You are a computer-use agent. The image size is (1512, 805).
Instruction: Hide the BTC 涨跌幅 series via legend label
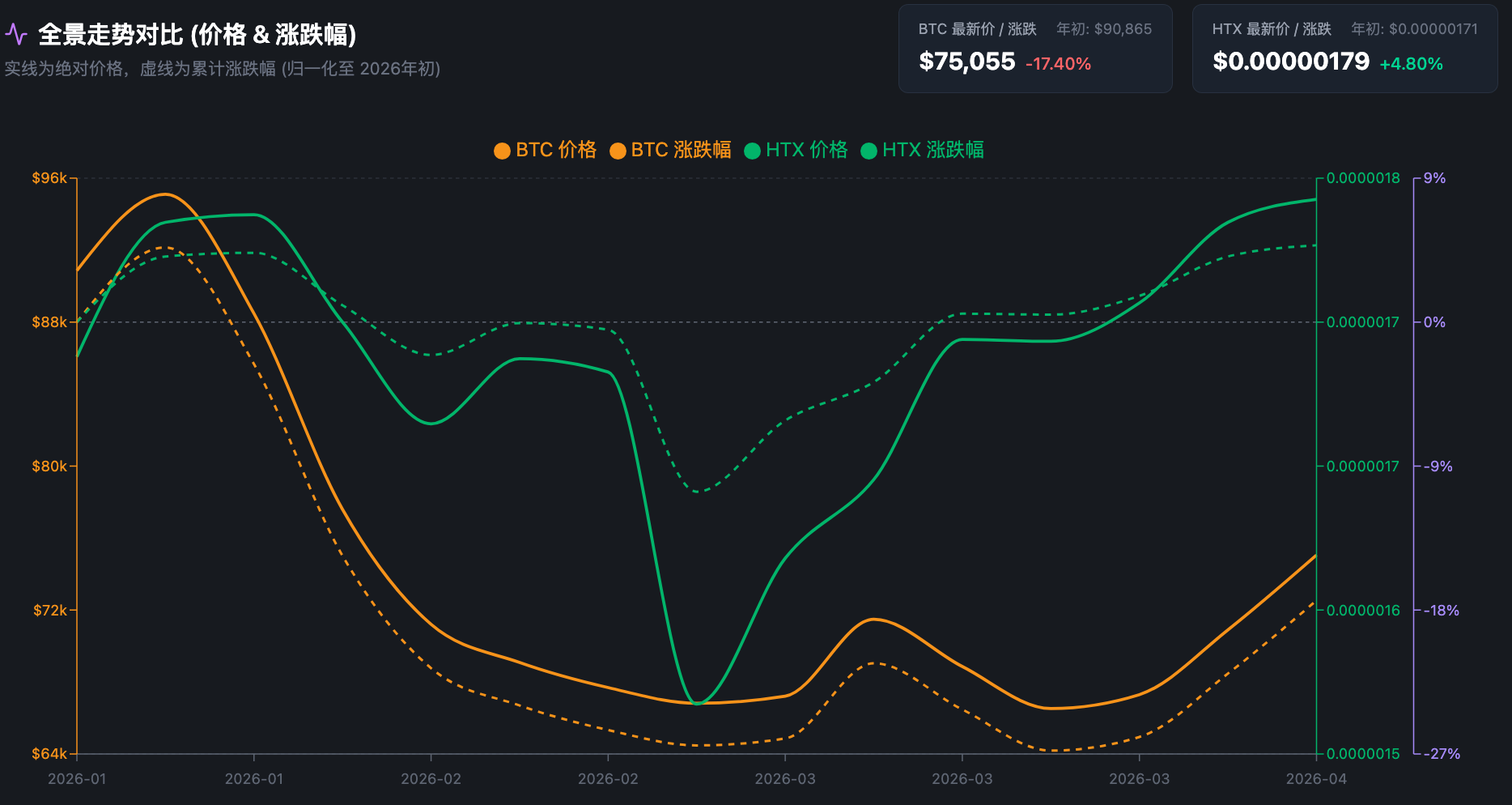pos(681,150)
